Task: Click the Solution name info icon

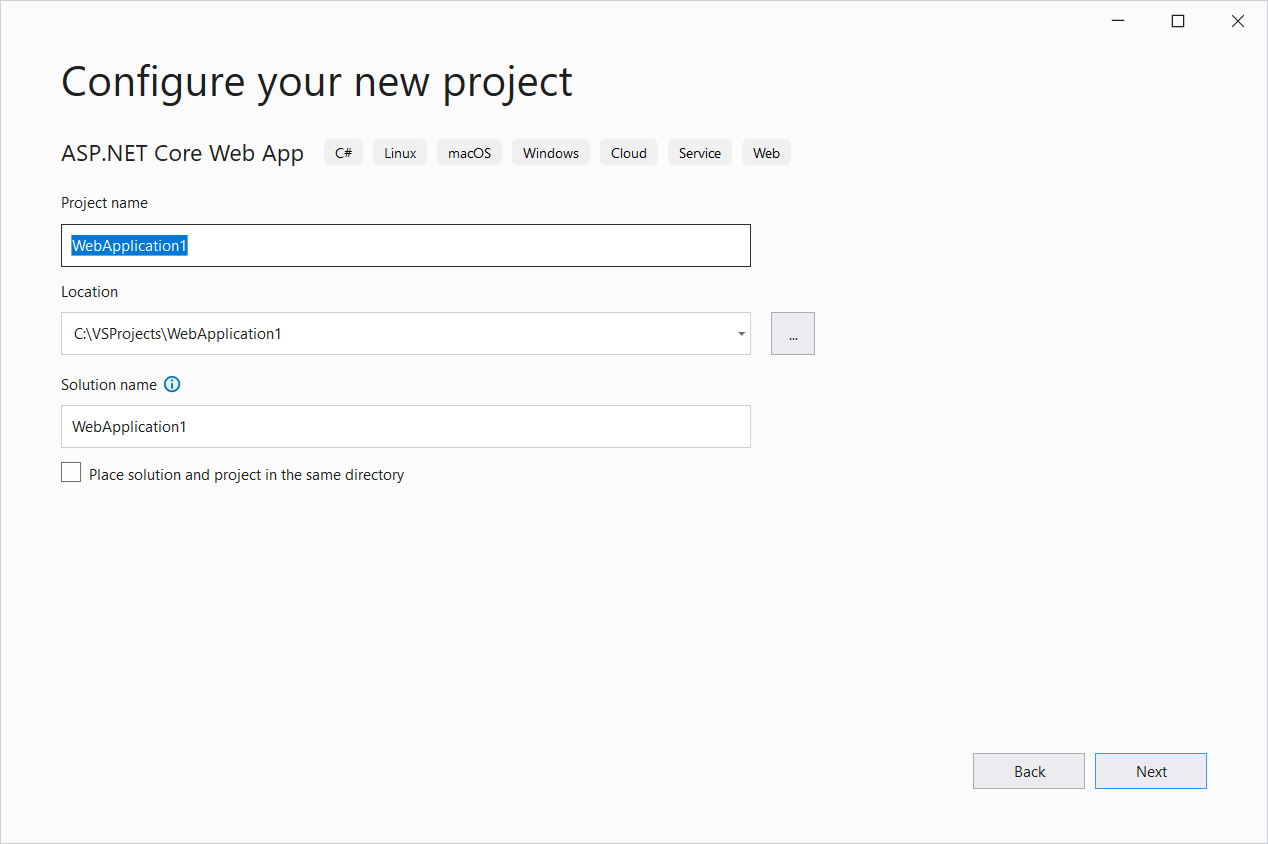Action: coord(172,385)
